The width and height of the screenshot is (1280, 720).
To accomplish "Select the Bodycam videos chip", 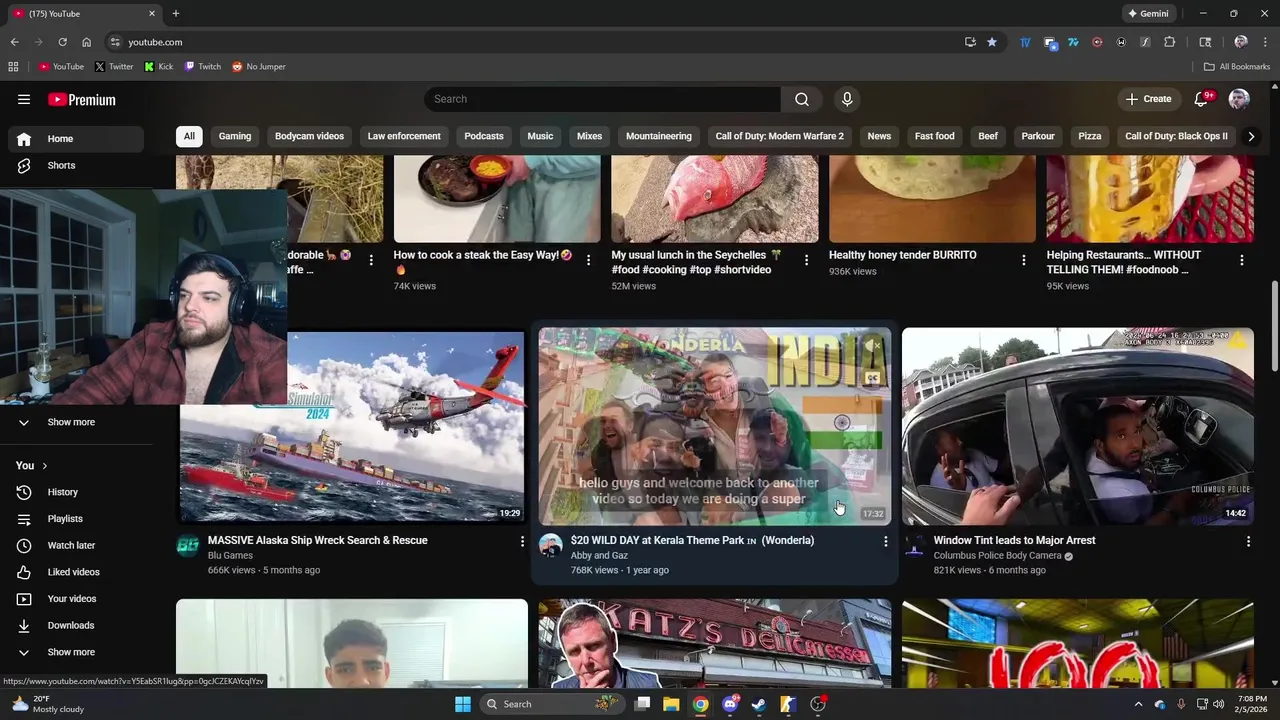I will coord(309,136).
